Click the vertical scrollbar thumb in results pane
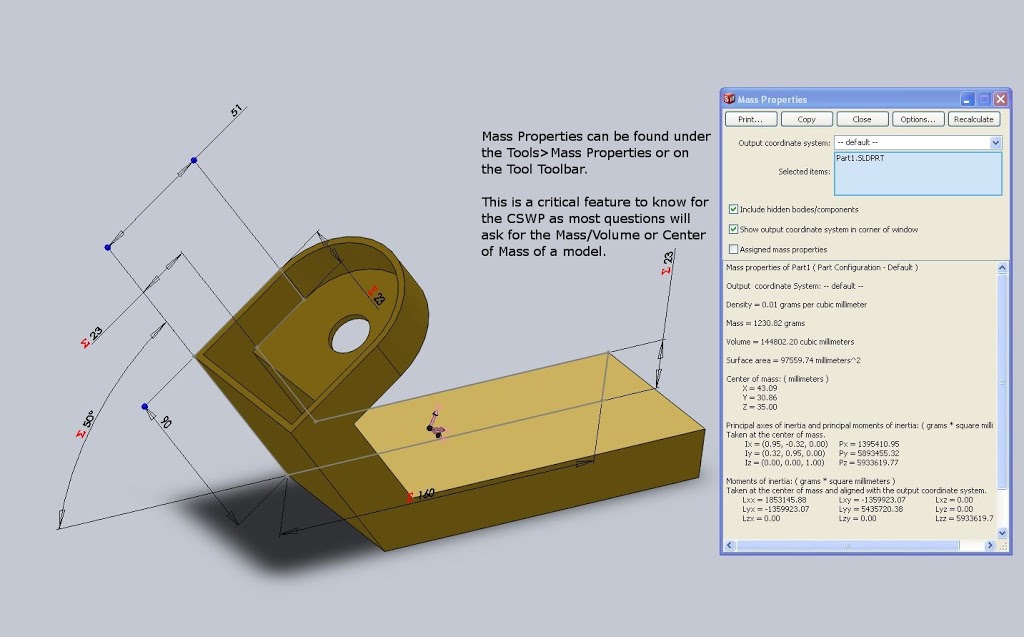Screen dimensions: 1024x637 pos(1002,383)
